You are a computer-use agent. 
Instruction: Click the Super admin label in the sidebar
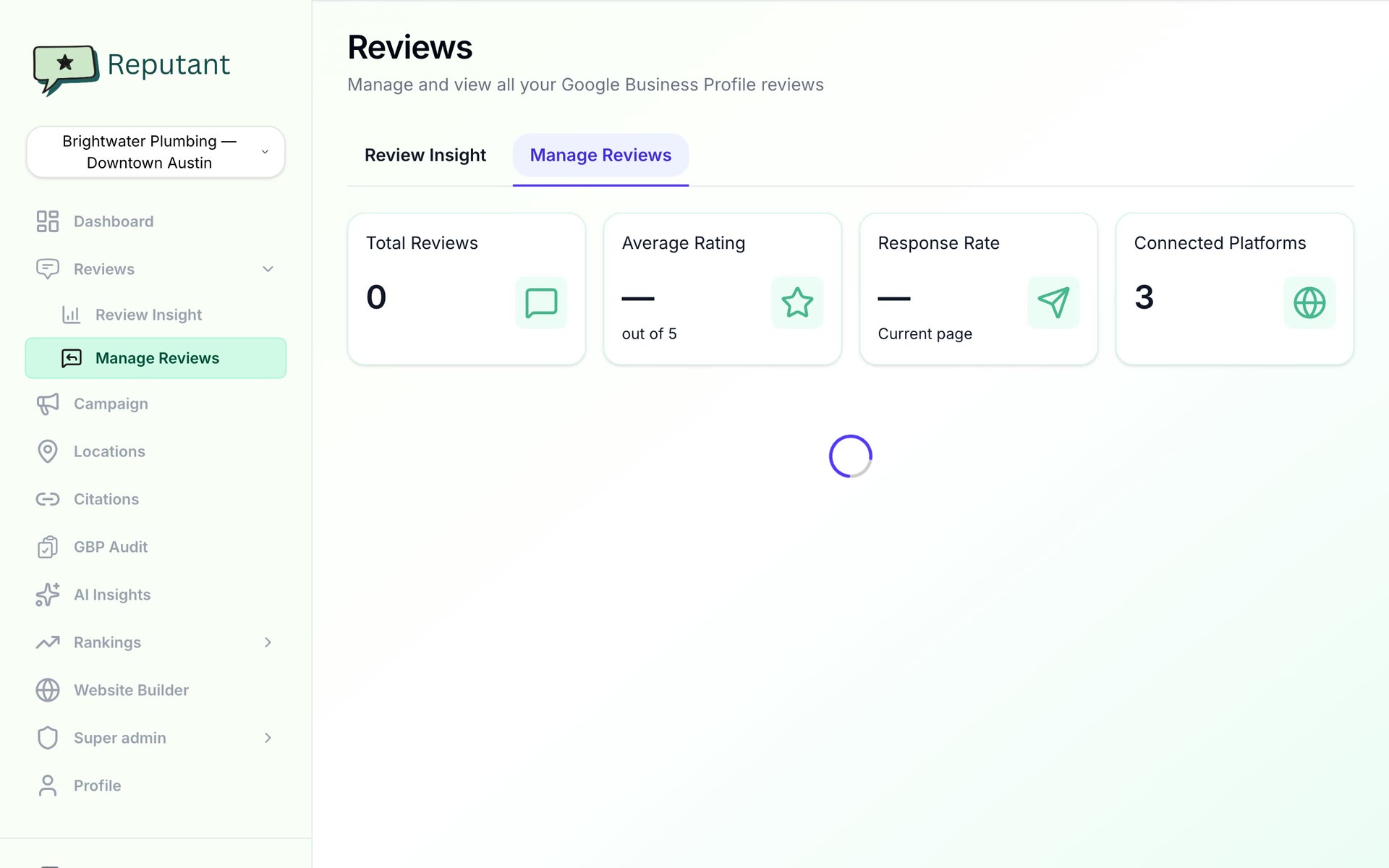[x=120, y=738]
